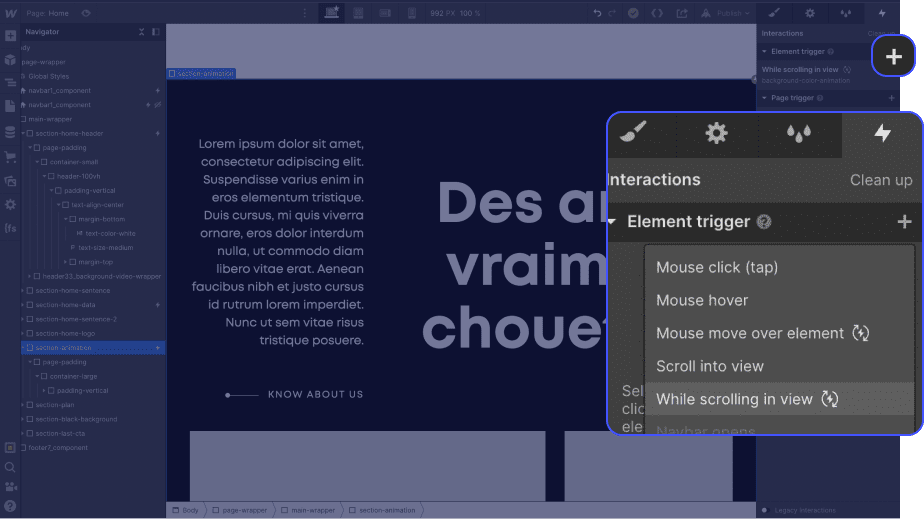The width and height of the screenshot is (924, 519).
Task: Select the desktop base breakpoint icon
Action: pyautogui.click(x=332, y=12)
